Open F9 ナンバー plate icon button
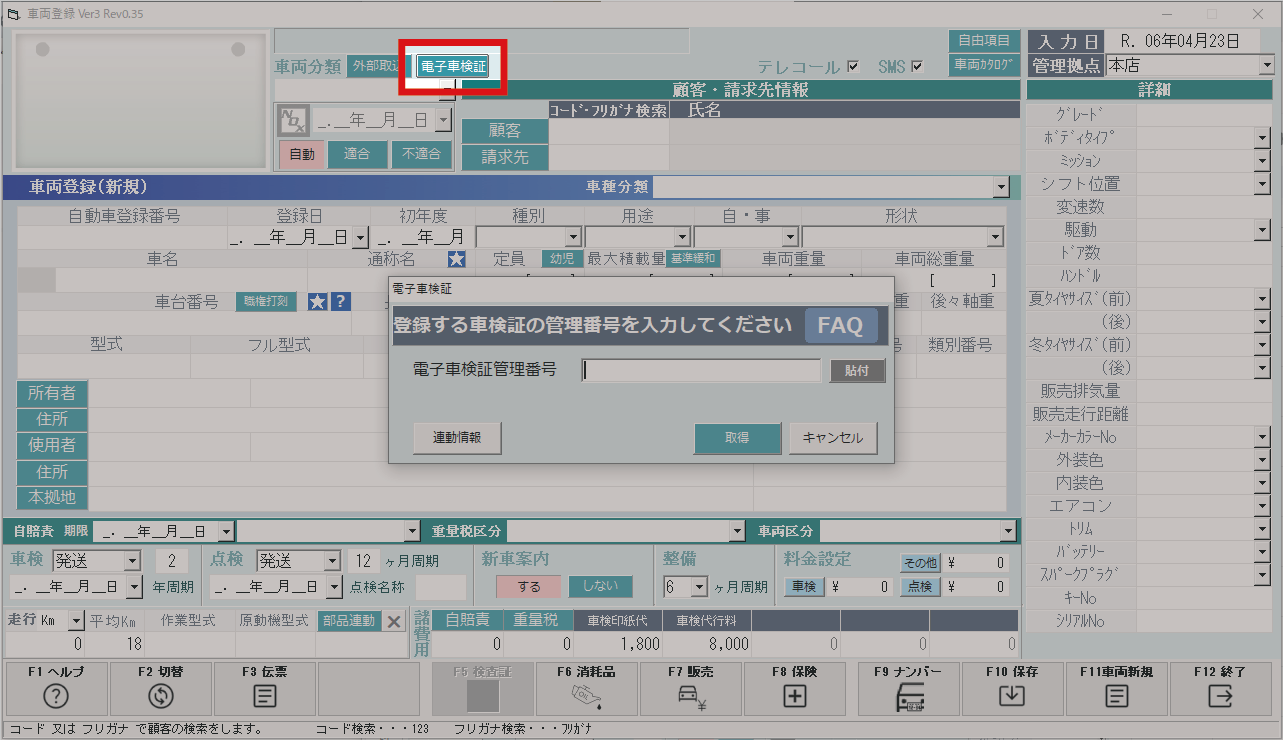This screenshot has height=740, width=1283. point(908,689)
